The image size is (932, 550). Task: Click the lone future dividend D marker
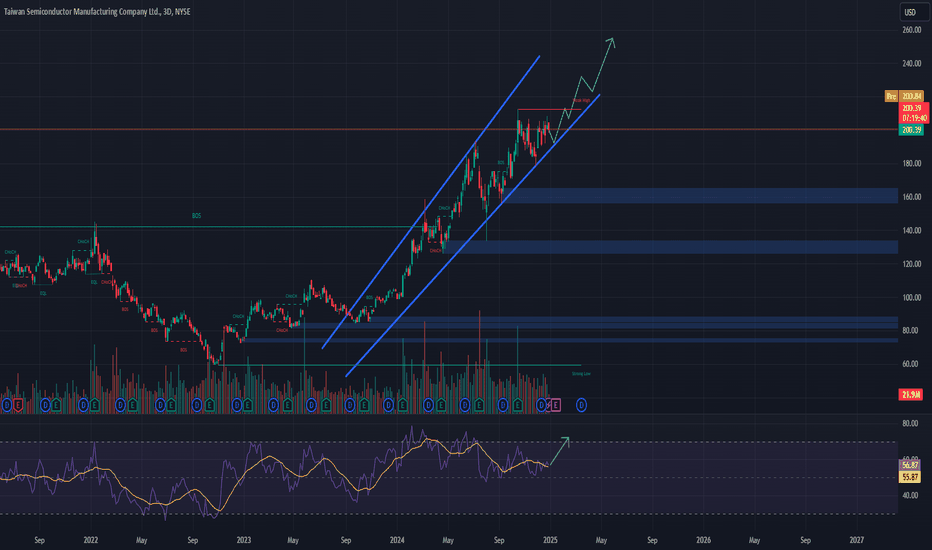pyautogui.click(x=581, y=405)
